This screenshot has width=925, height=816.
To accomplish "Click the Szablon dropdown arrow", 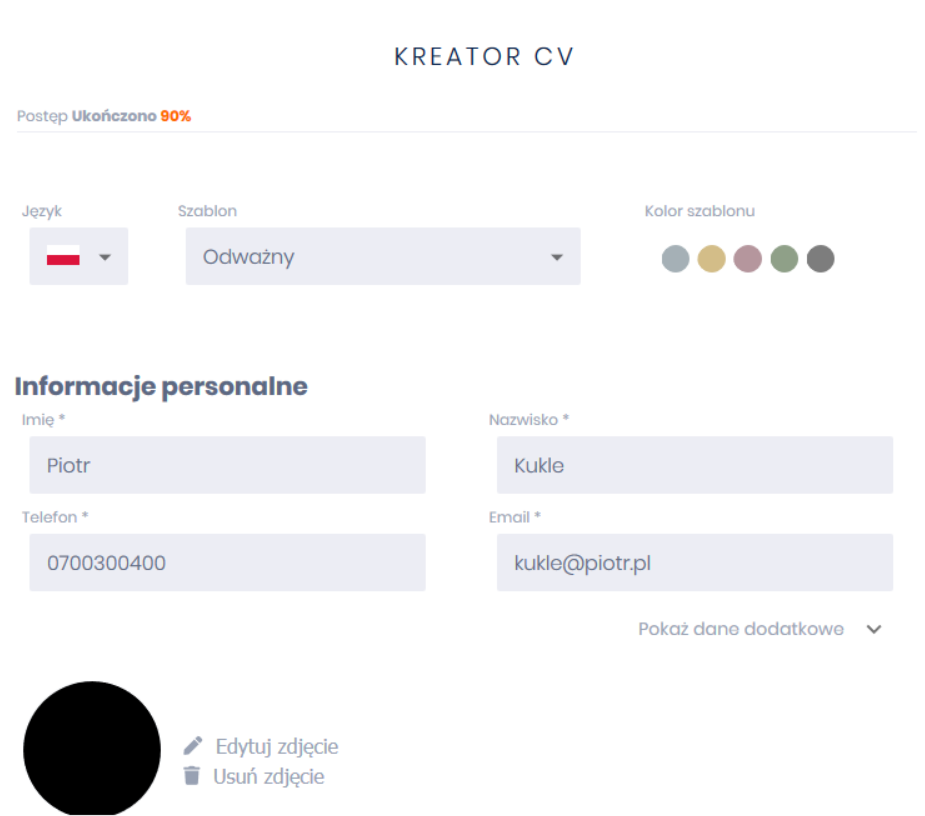I will point(557,257).
